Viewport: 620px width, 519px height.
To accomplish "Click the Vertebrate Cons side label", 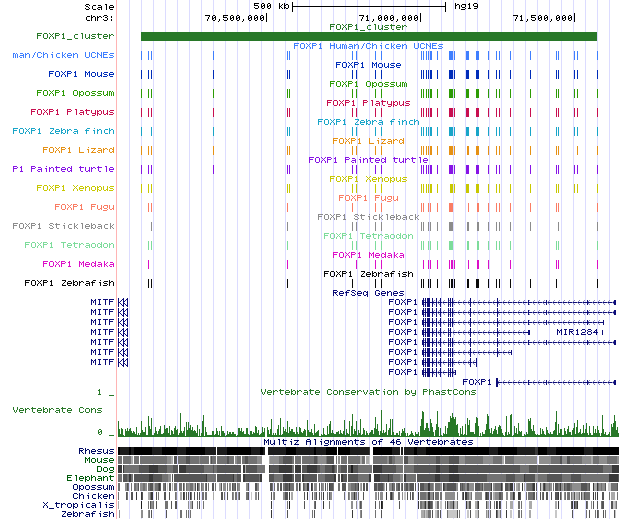I will coord(56,410).
